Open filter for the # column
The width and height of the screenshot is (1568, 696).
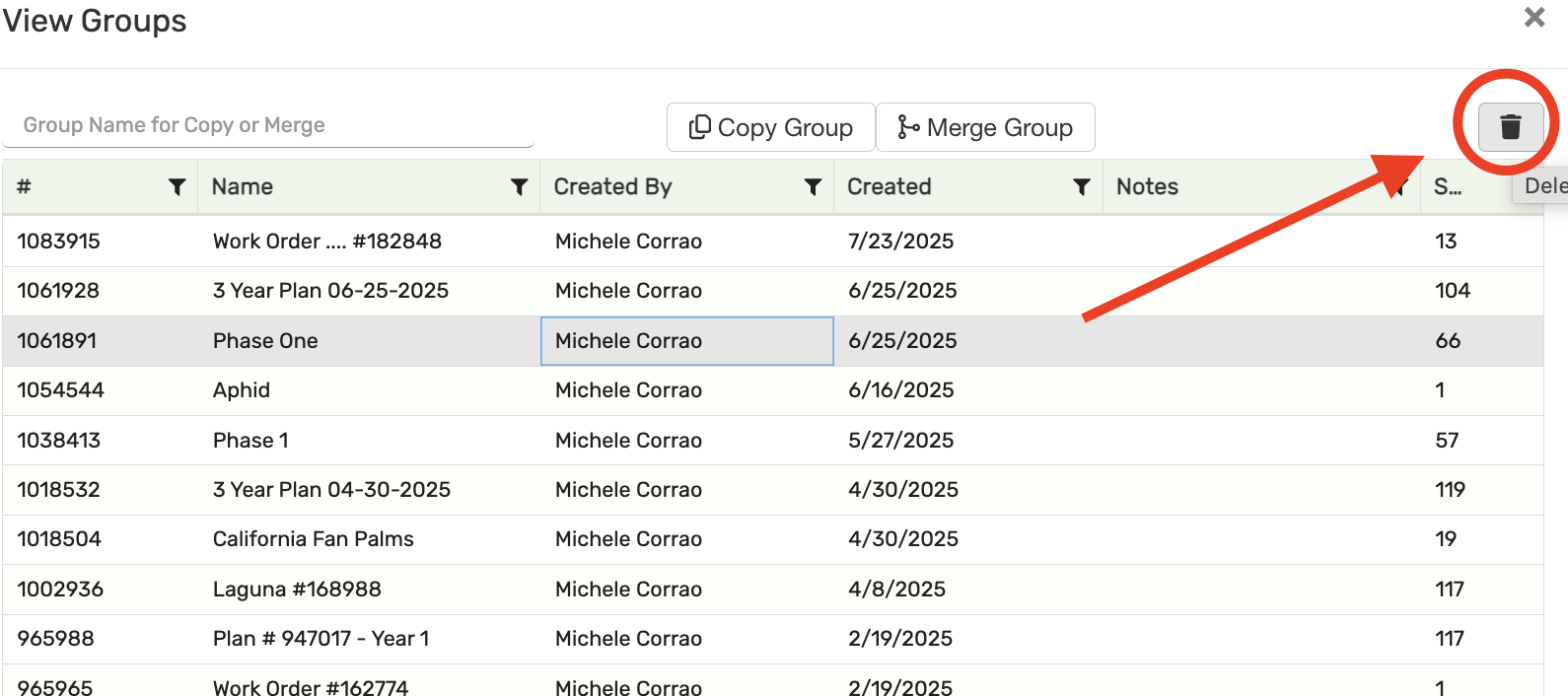coord(178,187)
